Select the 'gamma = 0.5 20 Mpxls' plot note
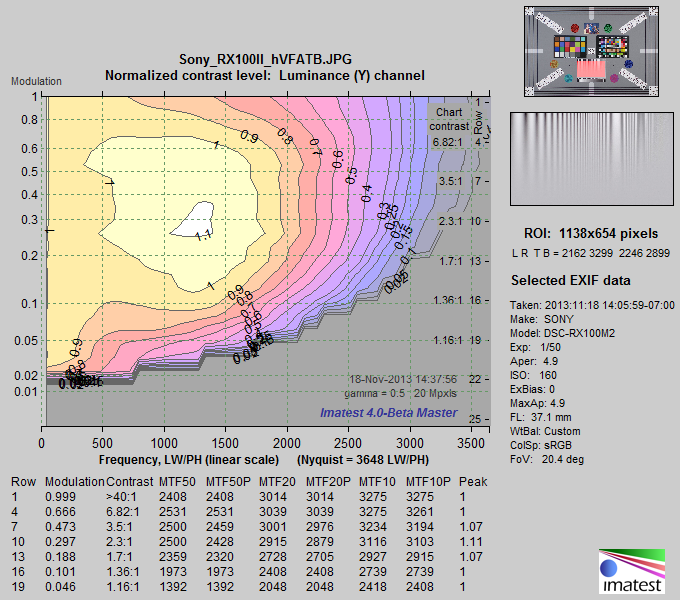The image size is (680, 600). pos(400,393)
